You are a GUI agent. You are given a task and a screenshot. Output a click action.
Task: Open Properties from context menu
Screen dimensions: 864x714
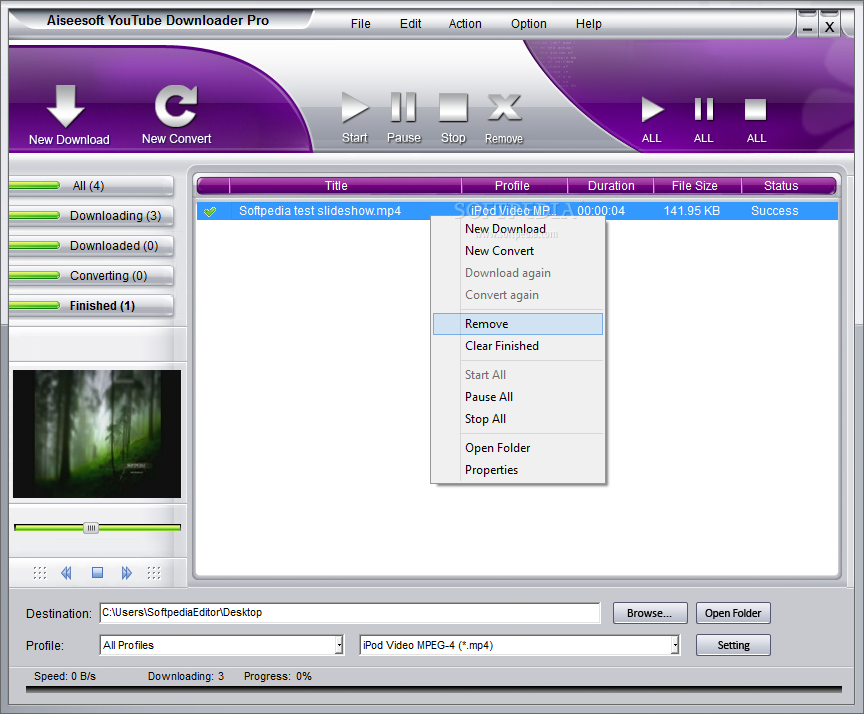(x=518, y=470)
